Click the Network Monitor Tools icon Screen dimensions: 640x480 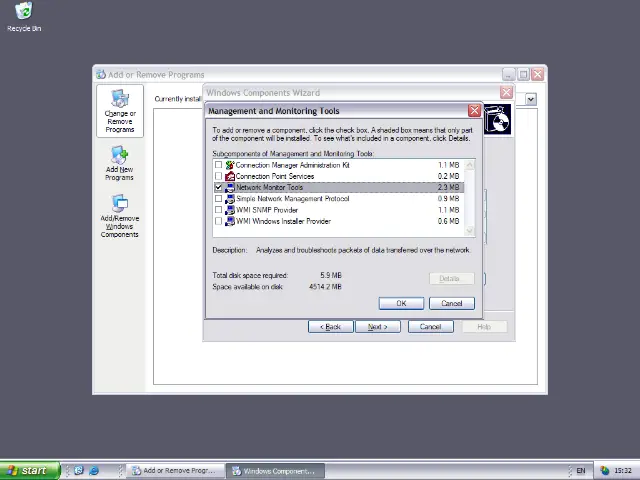230,187
